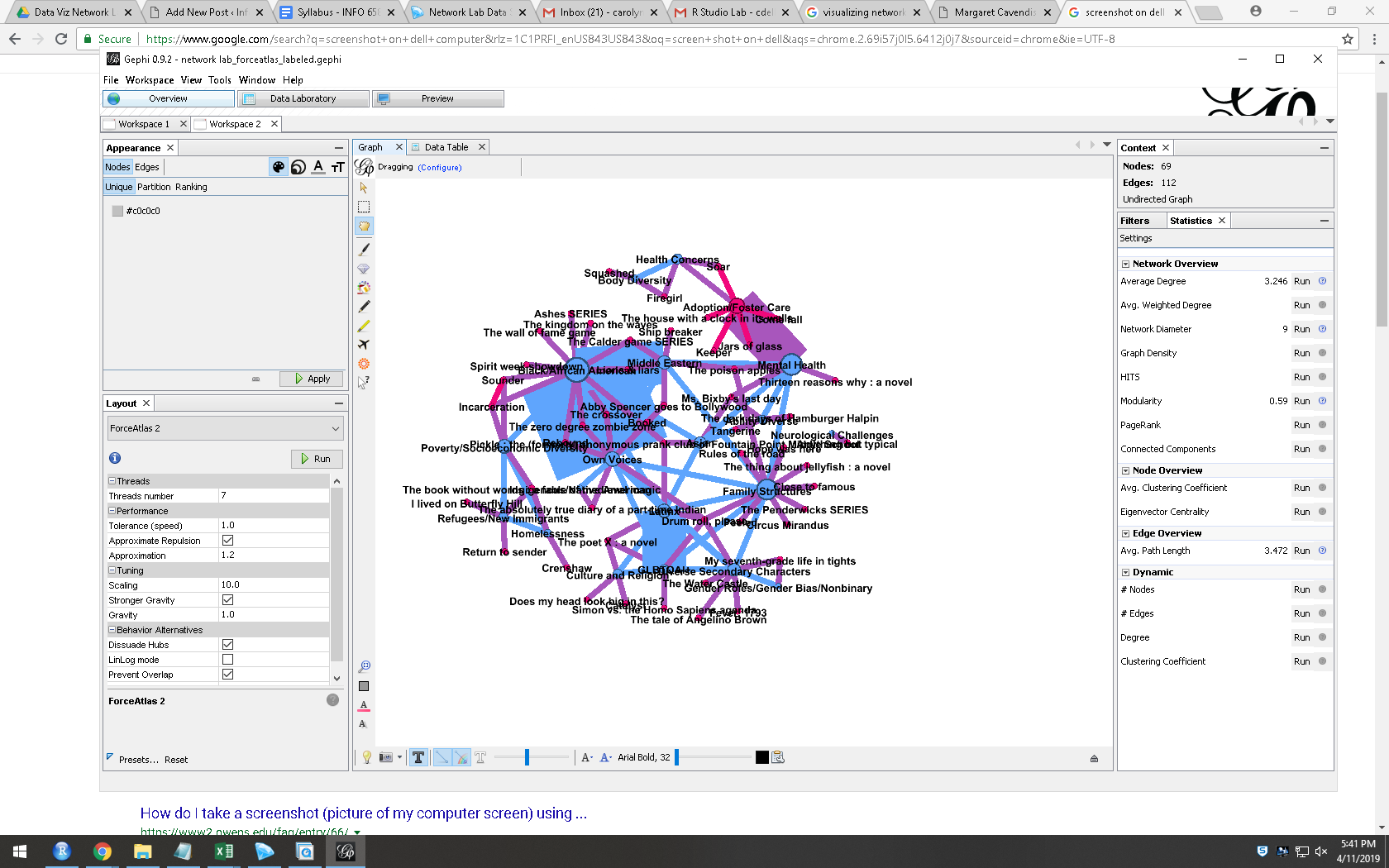Enable LinLog mode checkbox

point(228,660)
